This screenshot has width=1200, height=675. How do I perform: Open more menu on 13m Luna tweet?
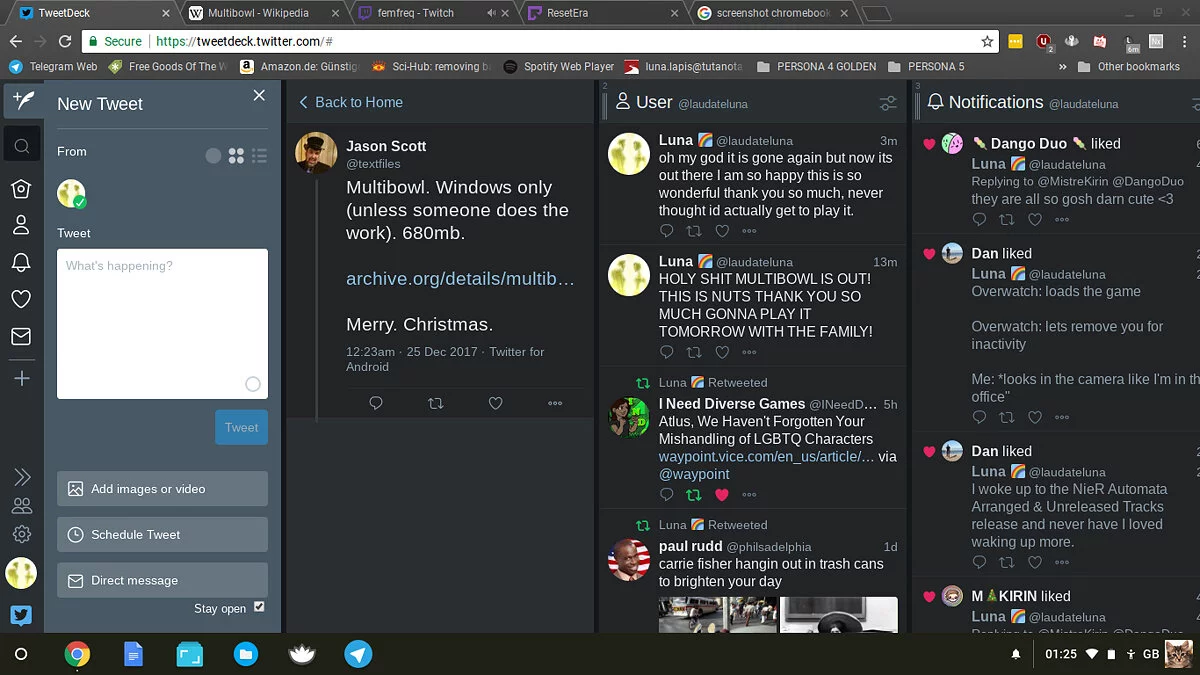(x=749, y=352)
